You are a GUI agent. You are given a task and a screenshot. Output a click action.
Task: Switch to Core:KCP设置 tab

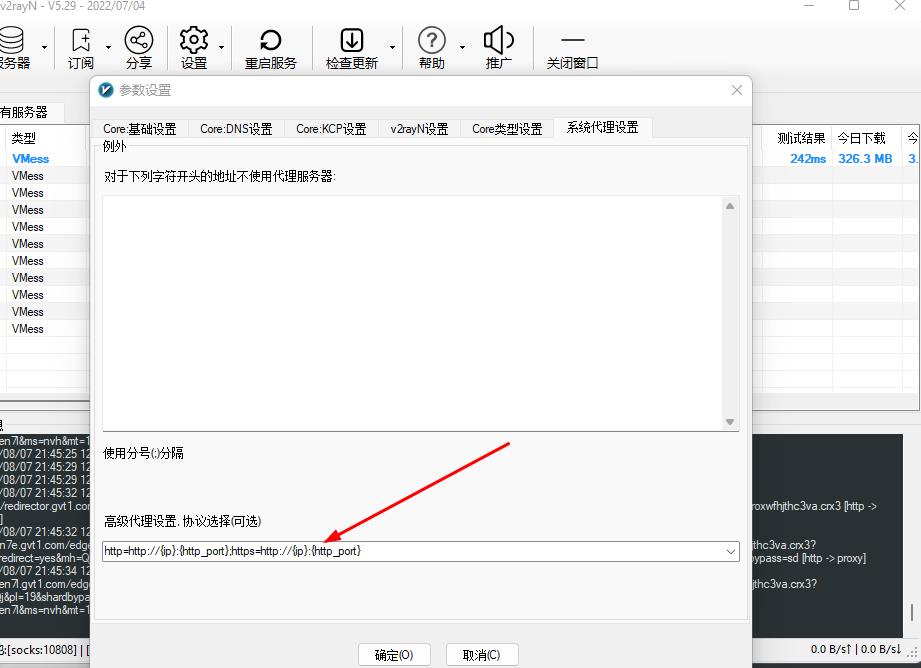click(331, 129)
